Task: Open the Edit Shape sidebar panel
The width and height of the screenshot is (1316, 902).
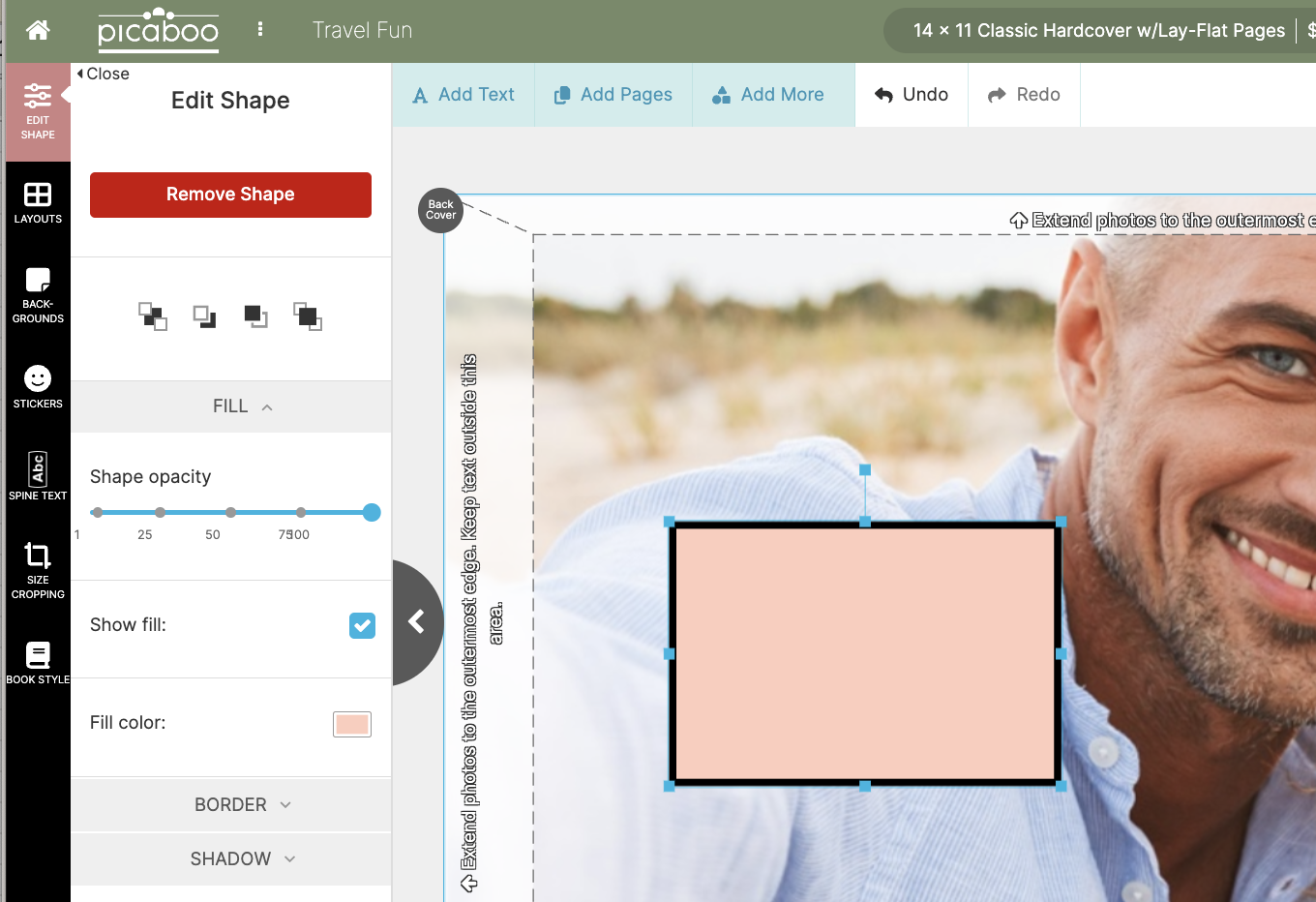Action: coord(38,112)
